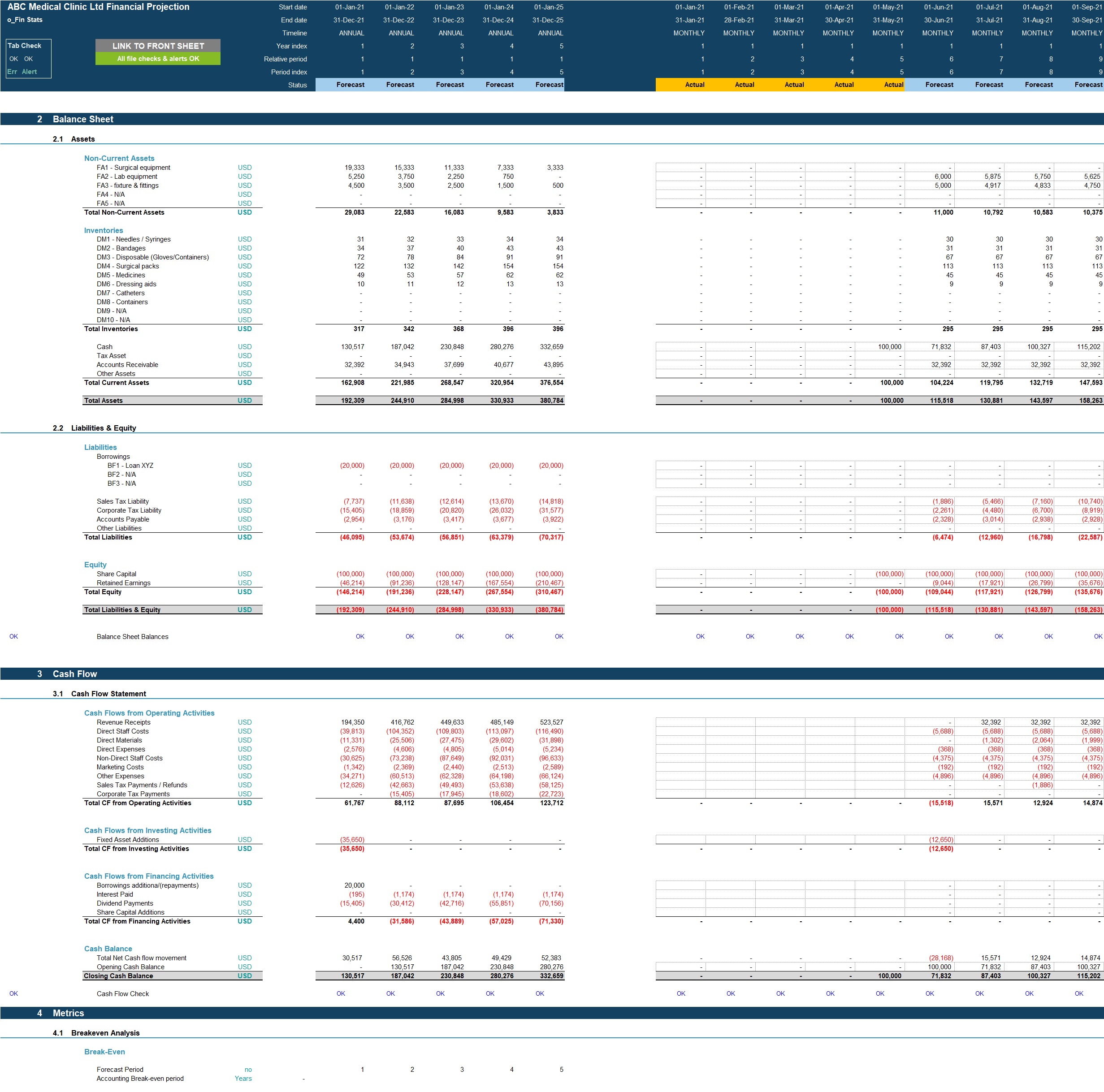The width and height of the screenshot is (1104, 1092).
Task: Select the Direct Staff Costs row label
Action: click(x=122, y=731)
